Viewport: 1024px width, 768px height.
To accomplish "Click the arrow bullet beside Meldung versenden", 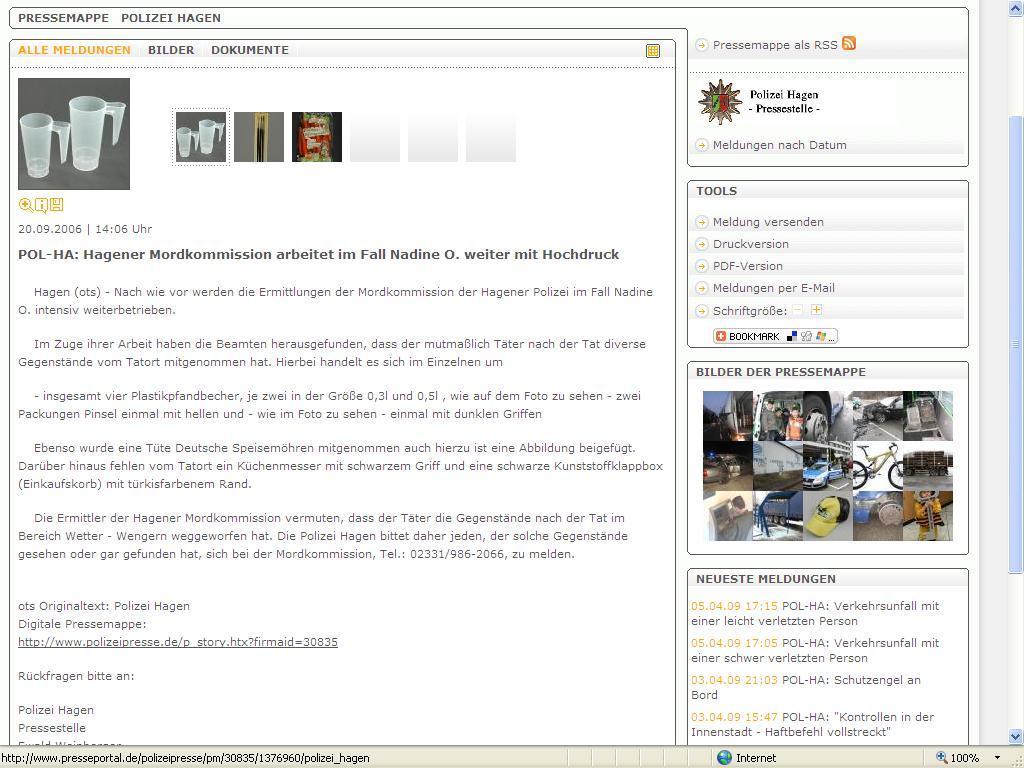I will (702, 222).
